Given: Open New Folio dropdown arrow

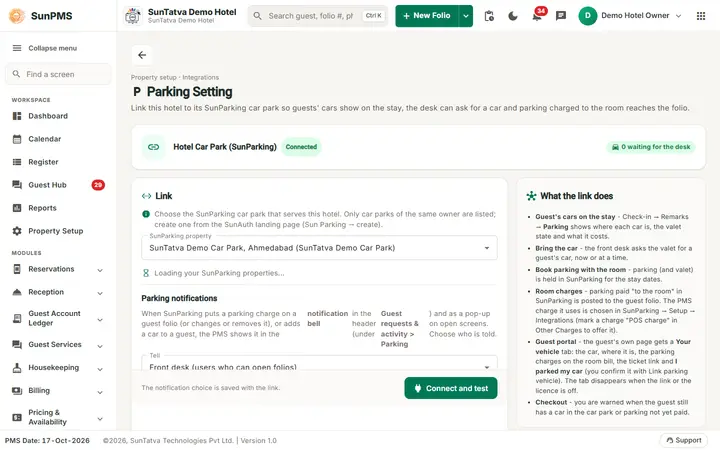Looking at the screenshot, I should [x=466, y=16].
